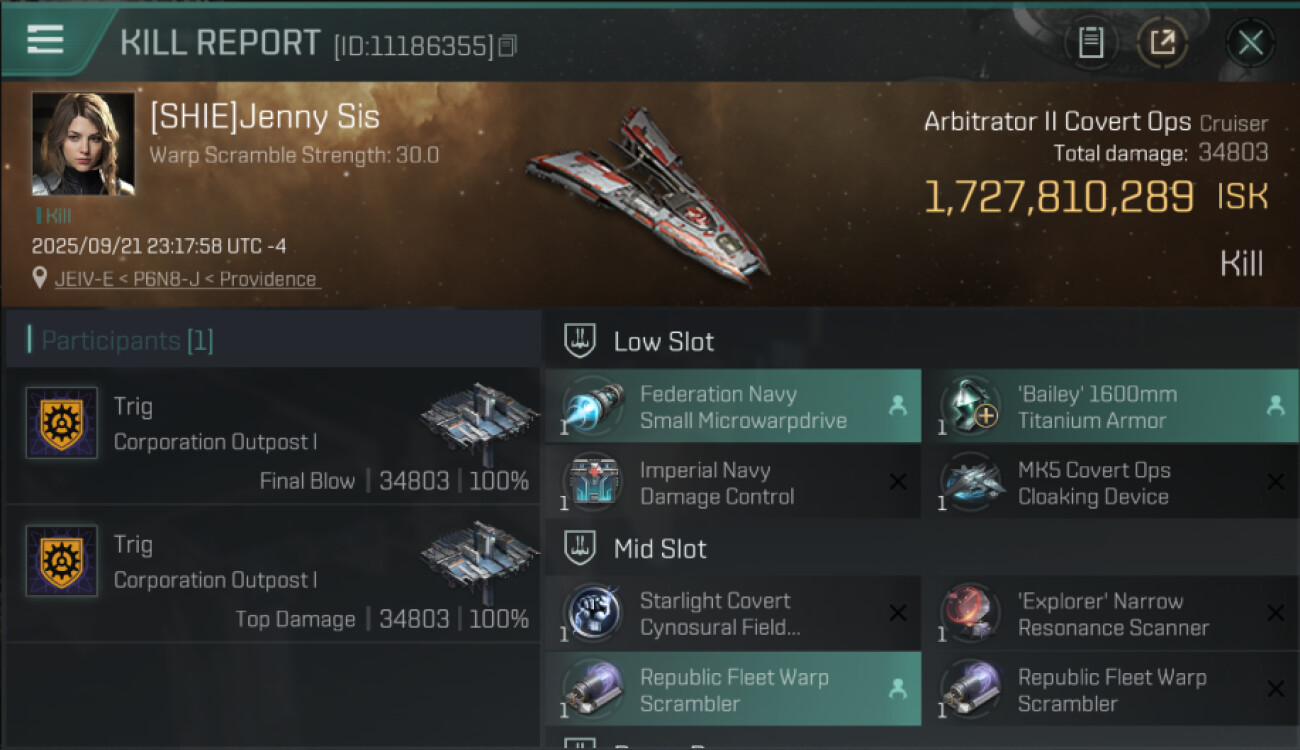This screenshot has height=750, width=1300.
Task: Click X beside 'Explorer' Narrow Resonance Scanner
Action: point(1275,613)
